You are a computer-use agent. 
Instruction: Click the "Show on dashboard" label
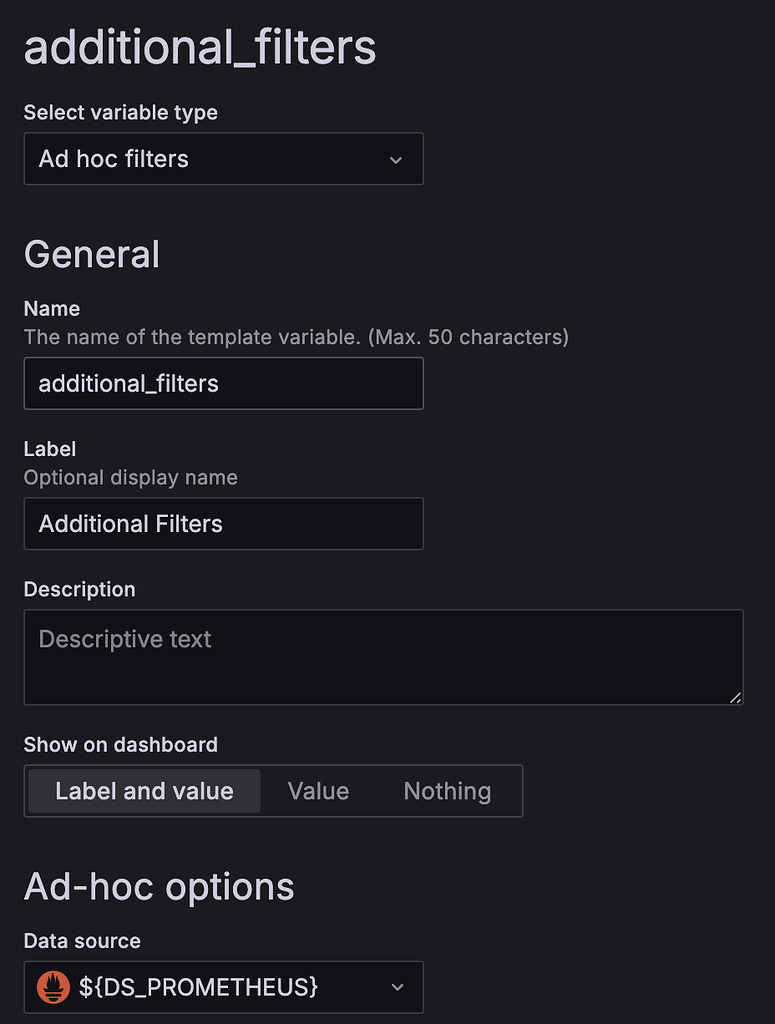[120, 745]
